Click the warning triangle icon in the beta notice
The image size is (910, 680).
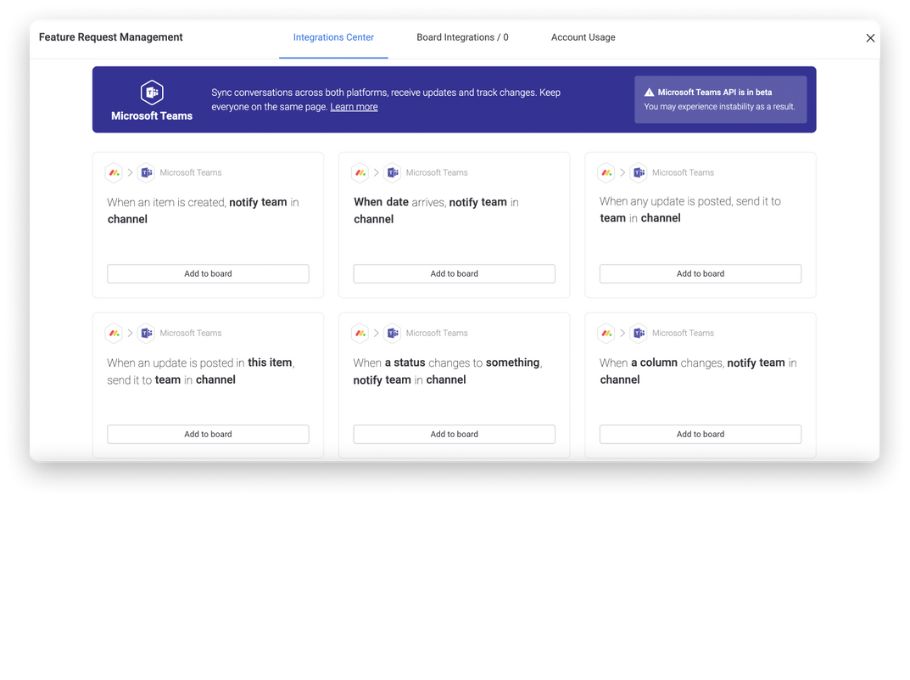tap(649, 92)
